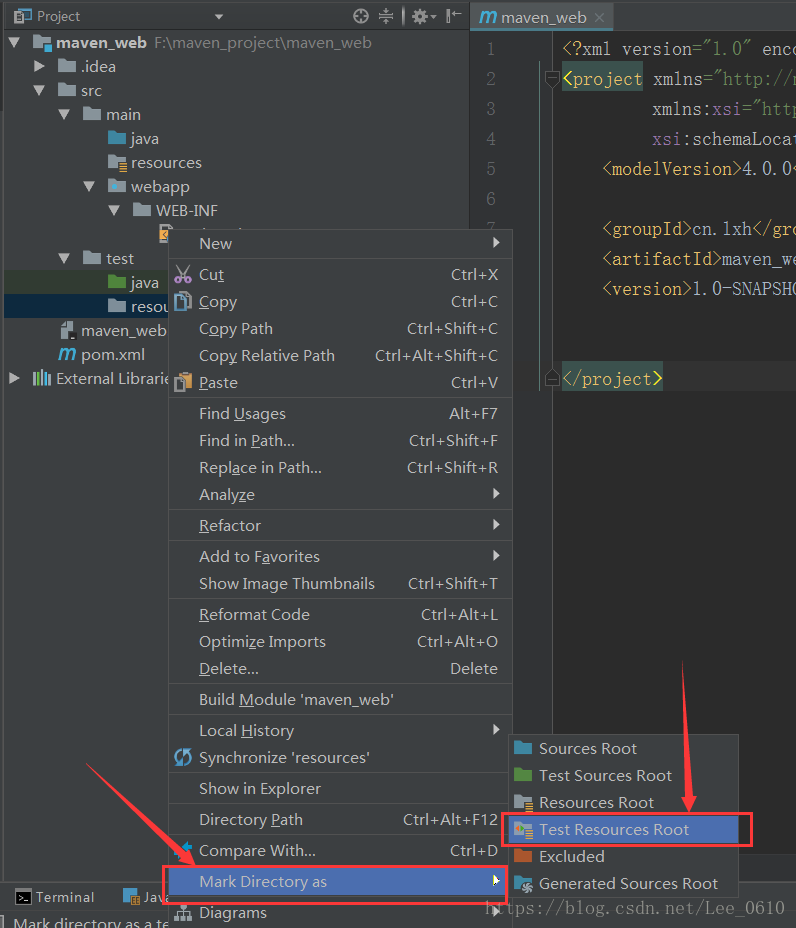Collapse the maven_web project root node
Viewport: 796px width, 928px height.
point(15,43)
